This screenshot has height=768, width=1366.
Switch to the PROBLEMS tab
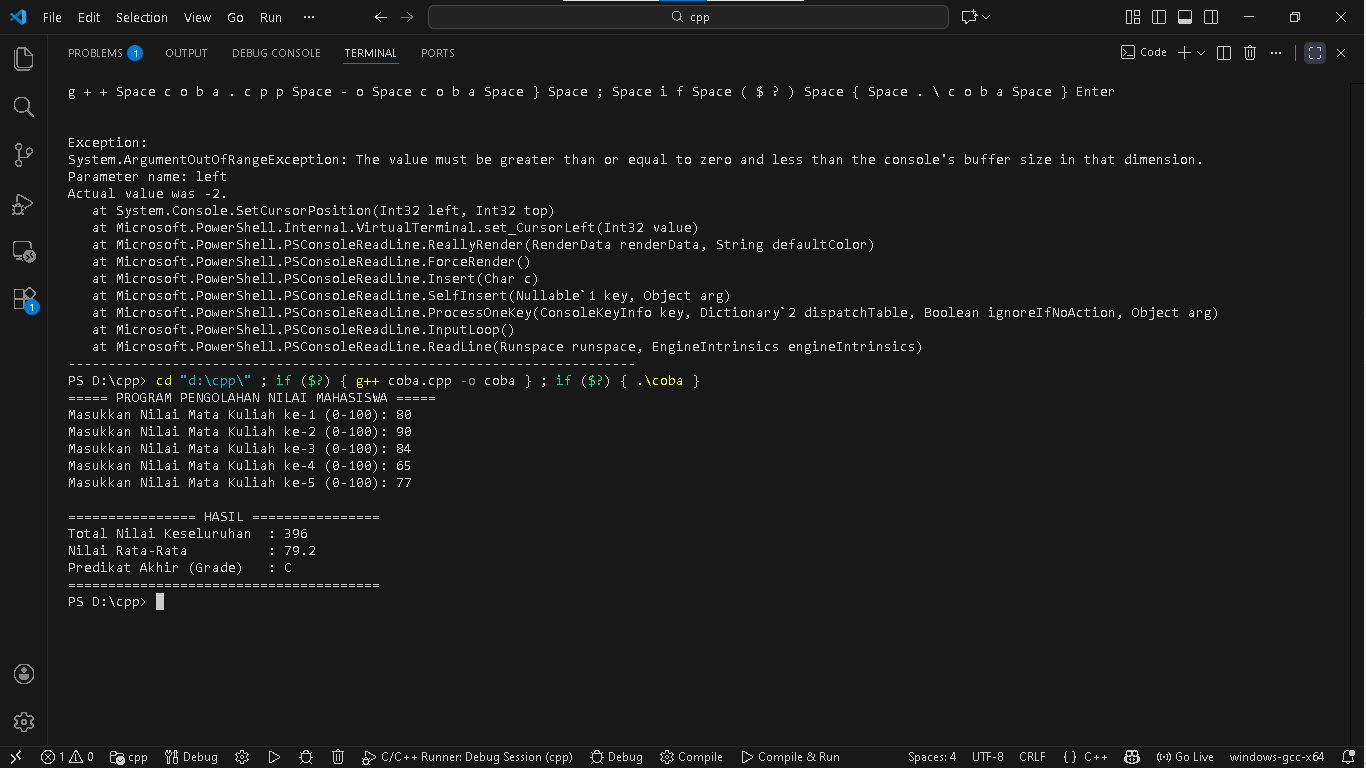coord(105,53)
